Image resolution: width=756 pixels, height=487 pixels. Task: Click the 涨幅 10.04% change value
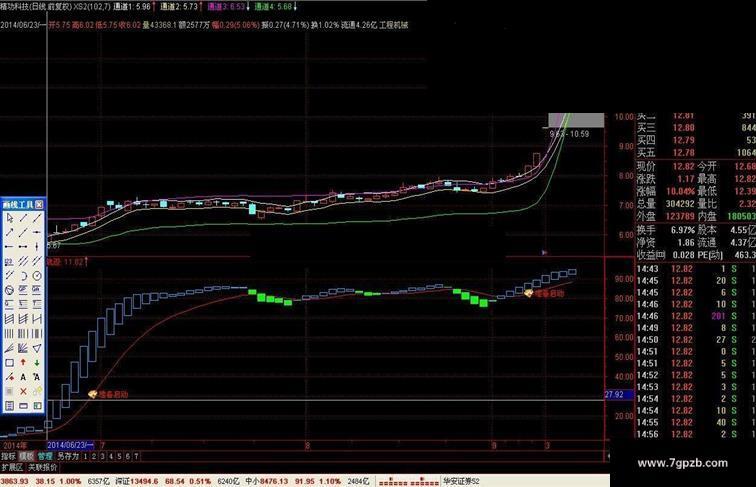pyautogui.click(x=680, y=191)
